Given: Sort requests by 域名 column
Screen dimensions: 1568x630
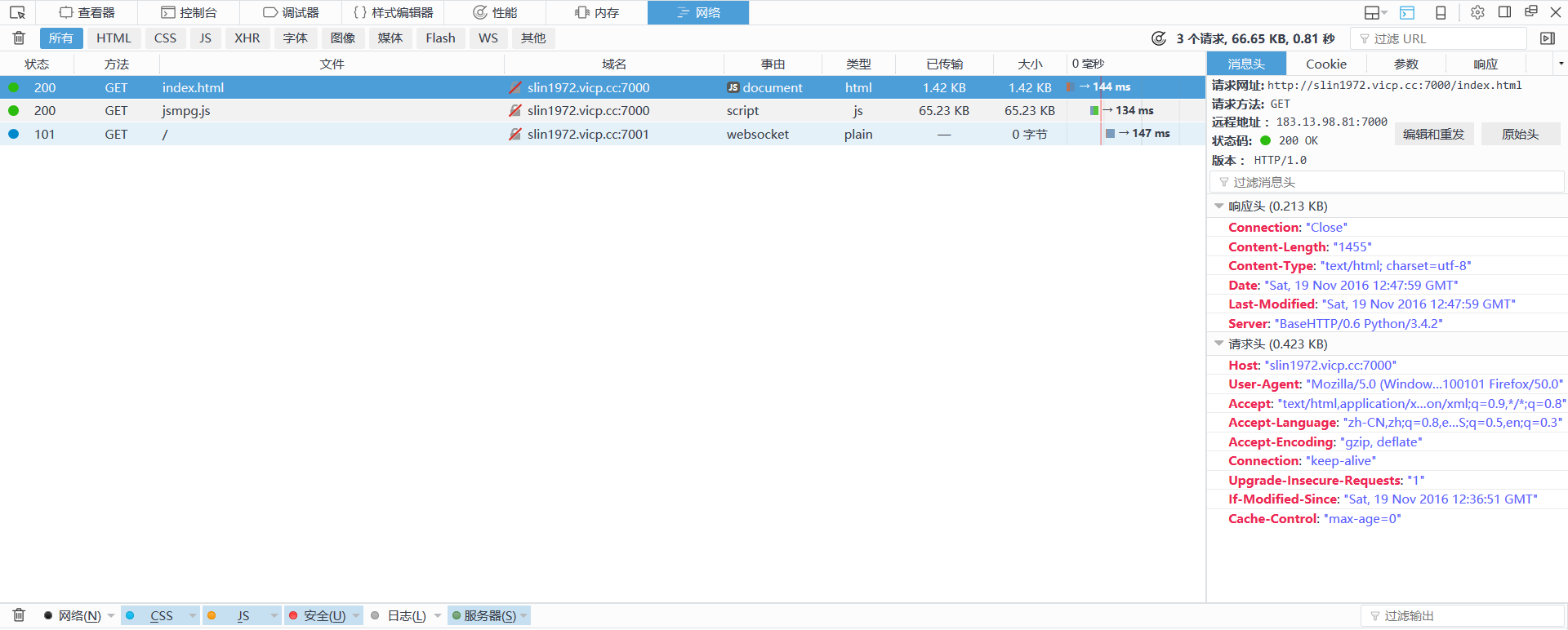Looking at the screenshot, I should point(614,64).
